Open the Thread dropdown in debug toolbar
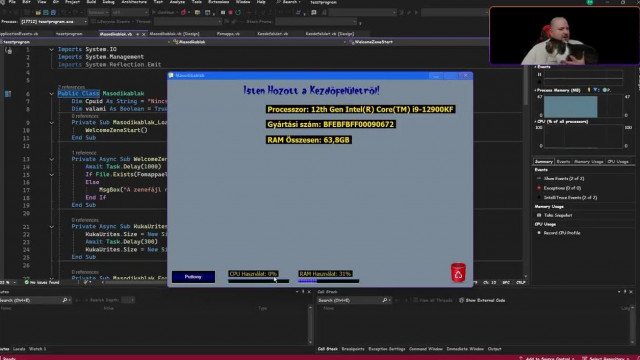Viewport: 640px width, 360px height. pos(187,22)
